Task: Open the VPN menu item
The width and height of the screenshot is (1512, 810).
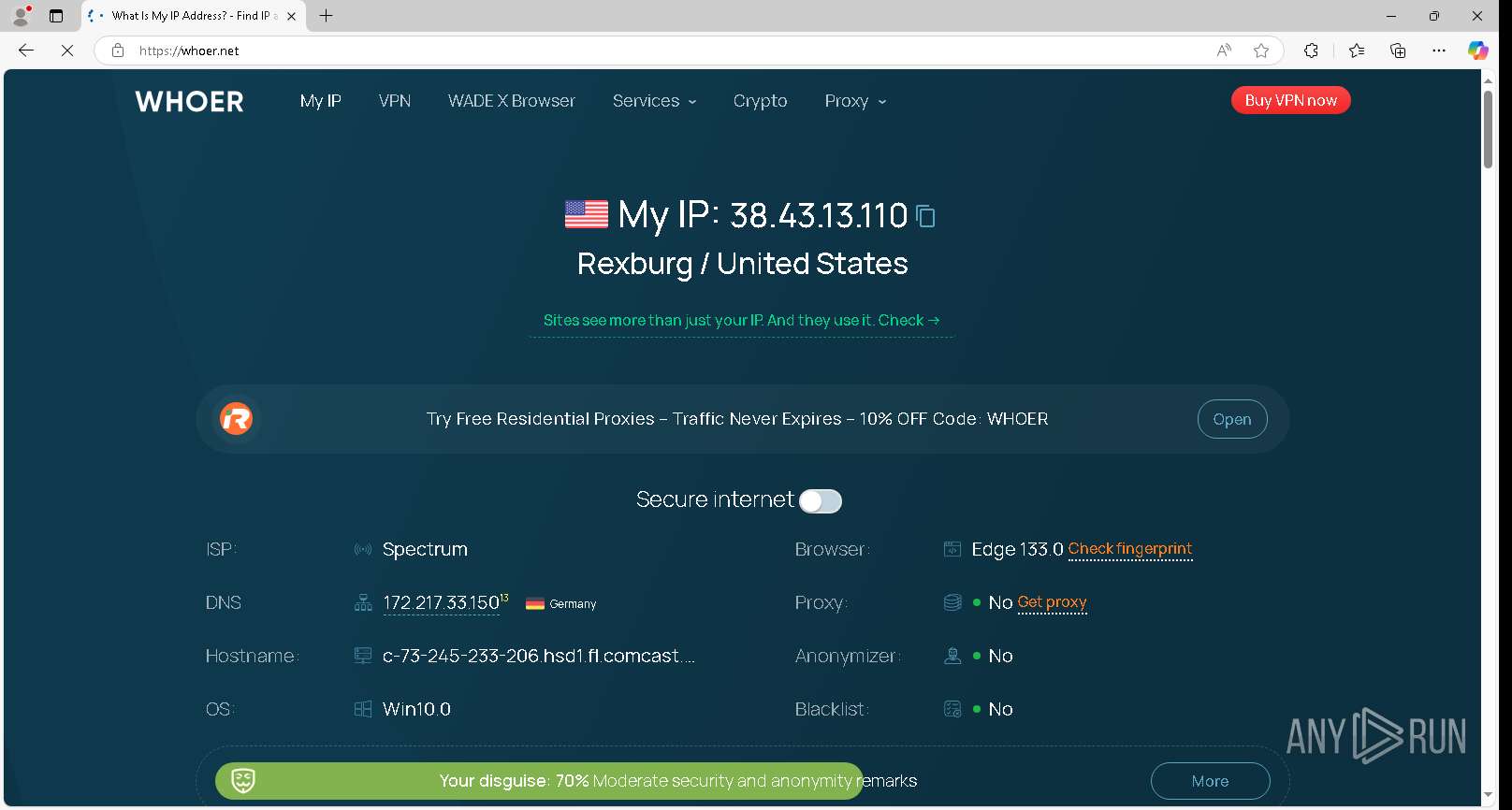Action: [395, 101]
